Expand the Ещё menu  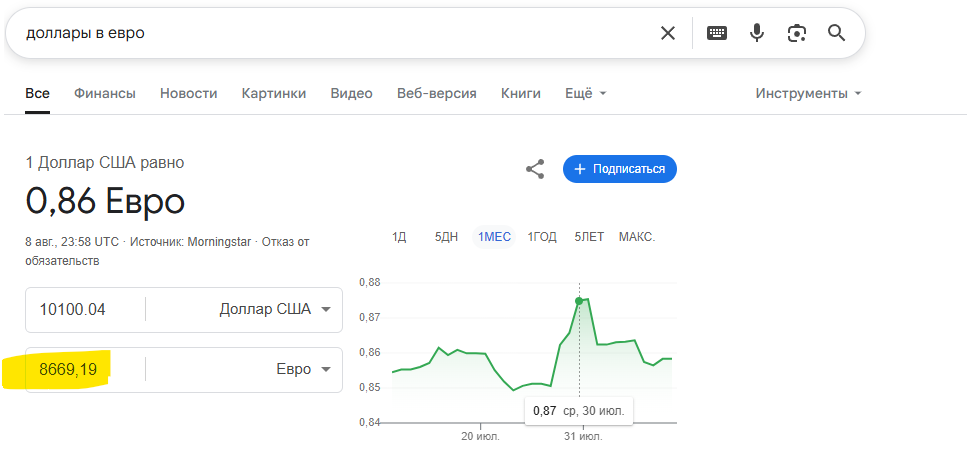point(585,93)
